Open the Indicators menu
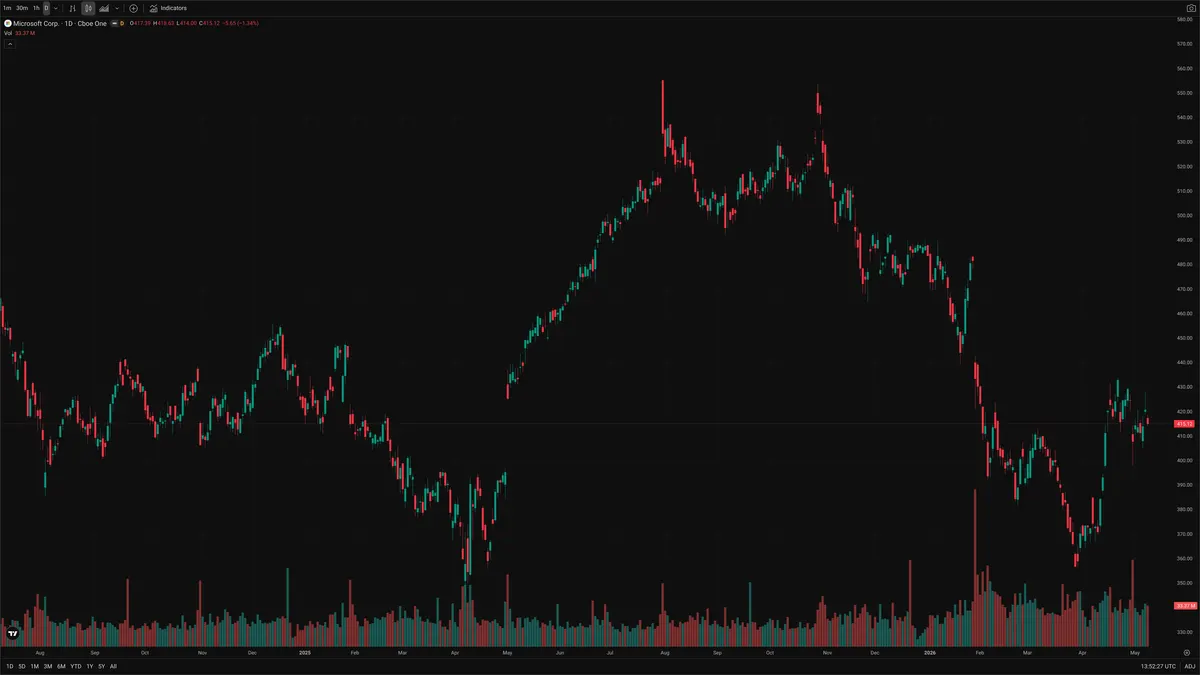1200x675 pixels. pyautogui.click(x=168, y=8)
